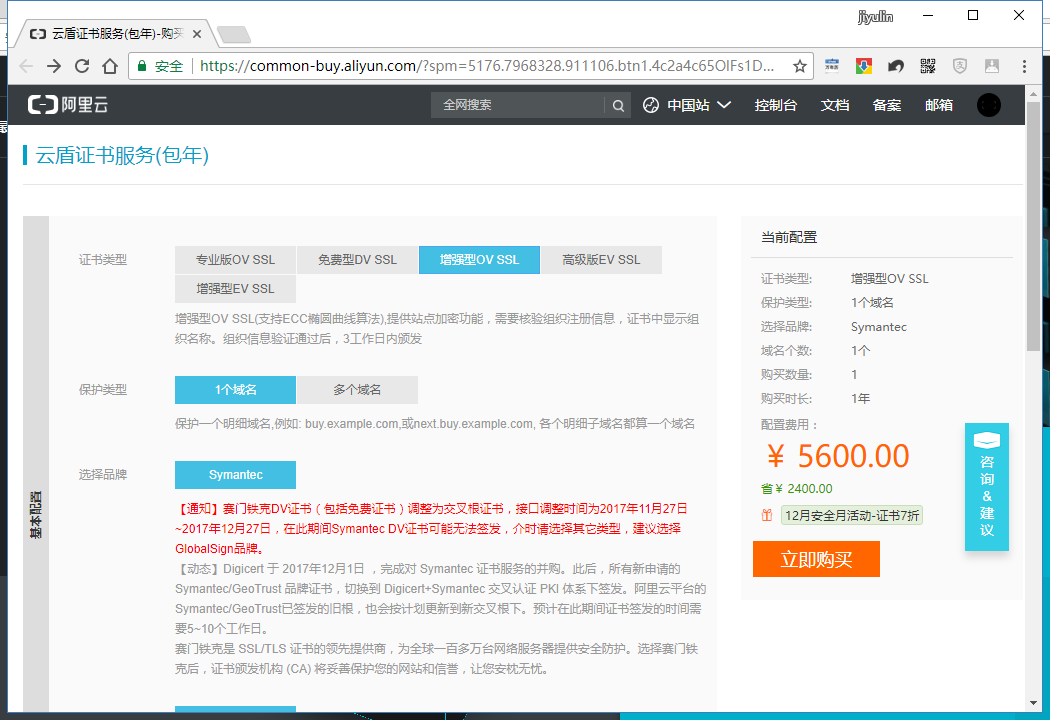Click the green secure lock icon
This screenshot has height=720, width=1050.
click(142, 66)
